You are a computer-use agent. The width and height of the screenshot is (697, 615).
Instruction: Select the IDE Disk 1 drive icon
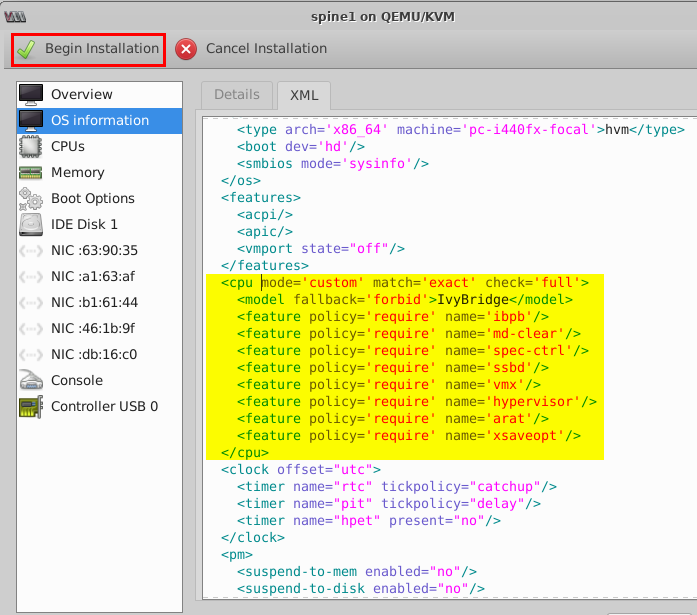point(31,224)
